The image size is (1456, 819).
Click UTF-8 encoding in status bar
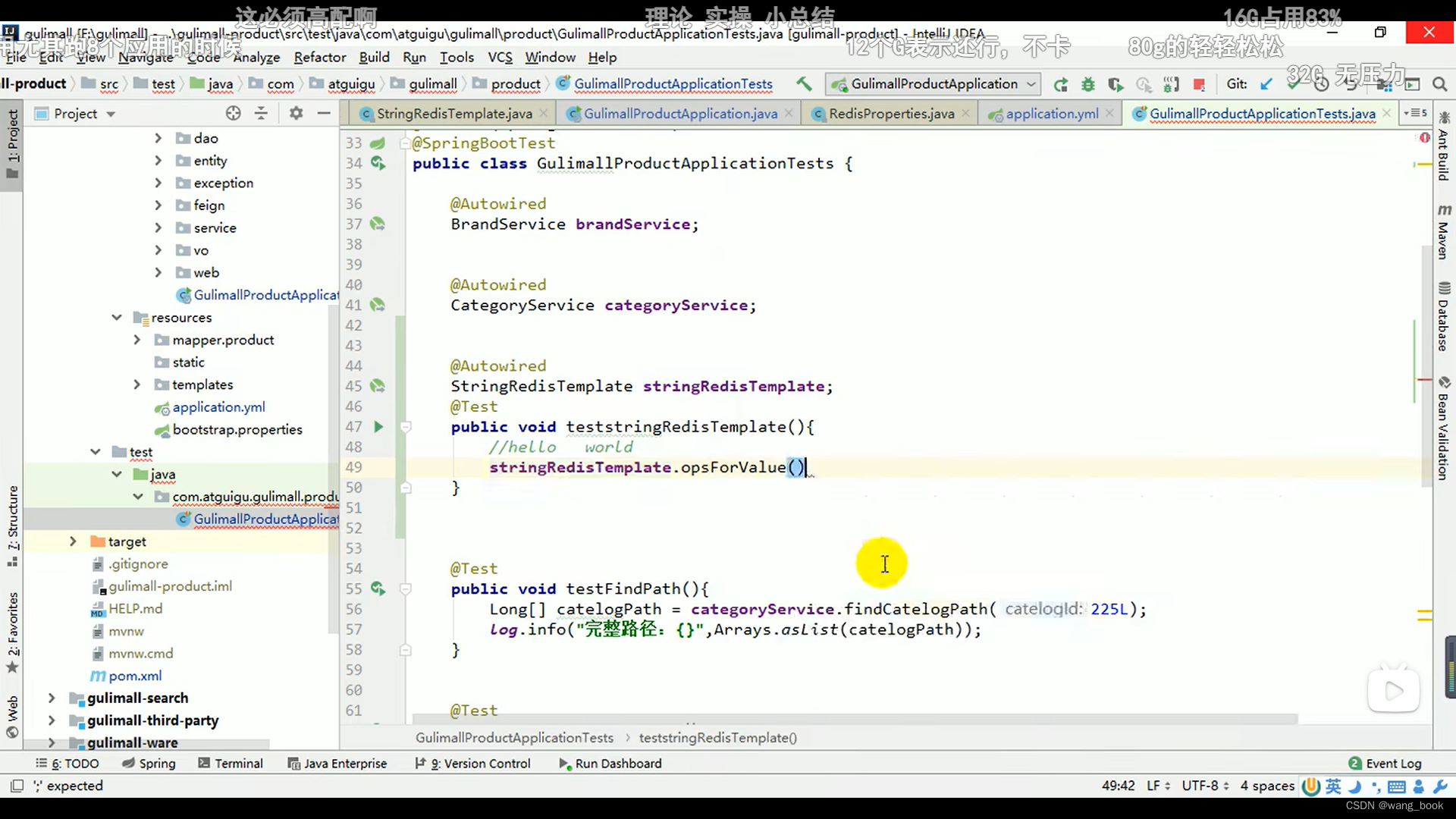point(1205,786)
